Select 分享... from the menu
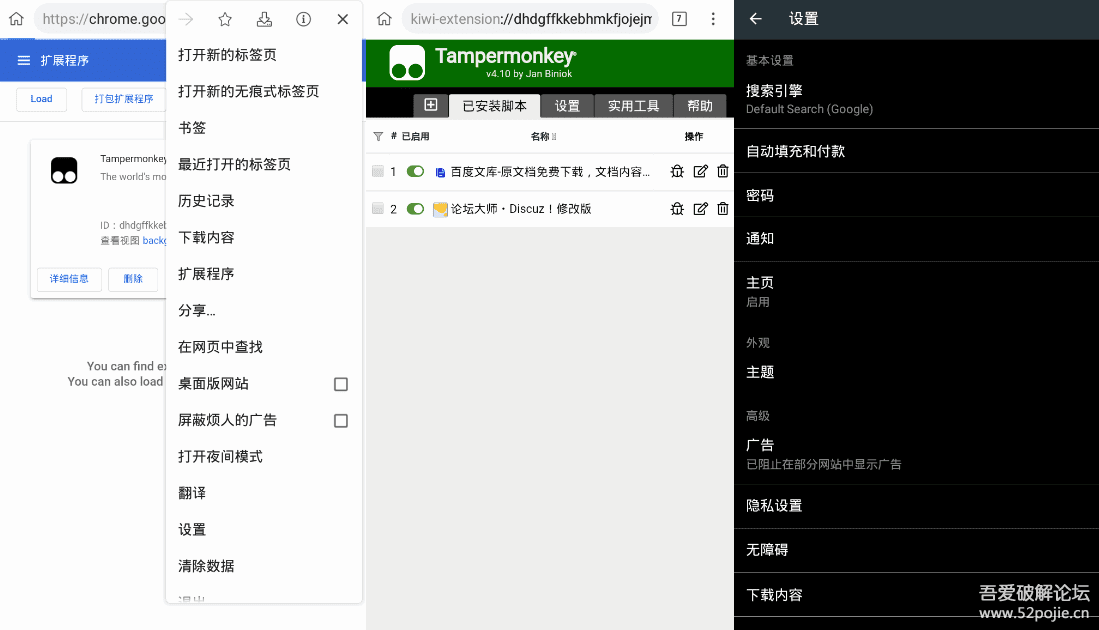This screenshot has height=630, width=1099. click(264, 310)
